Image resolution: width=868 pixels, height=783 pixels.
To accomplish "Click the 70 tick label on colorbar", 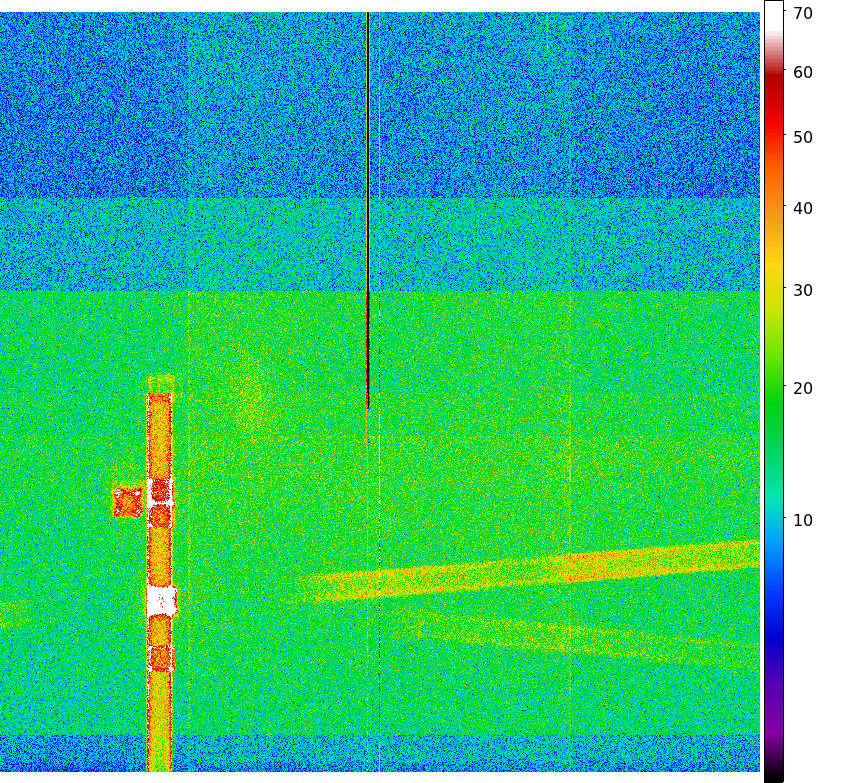I will point(803,13).
